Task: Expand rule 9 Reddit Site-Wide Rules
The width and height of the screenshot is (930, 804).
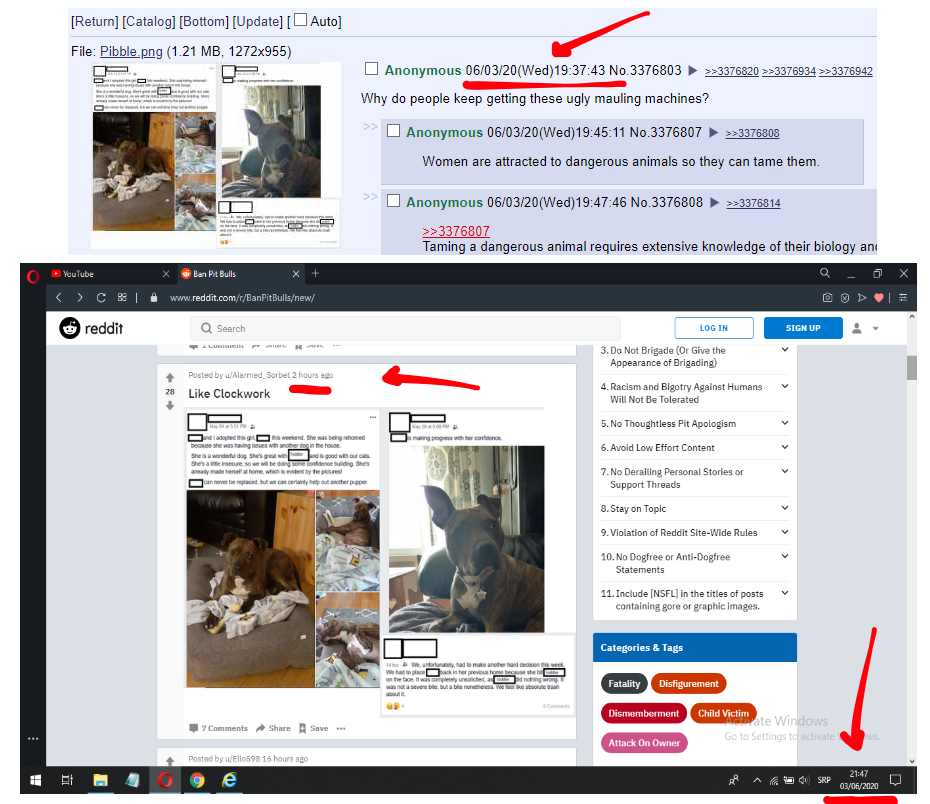Action: coord(785,532)
